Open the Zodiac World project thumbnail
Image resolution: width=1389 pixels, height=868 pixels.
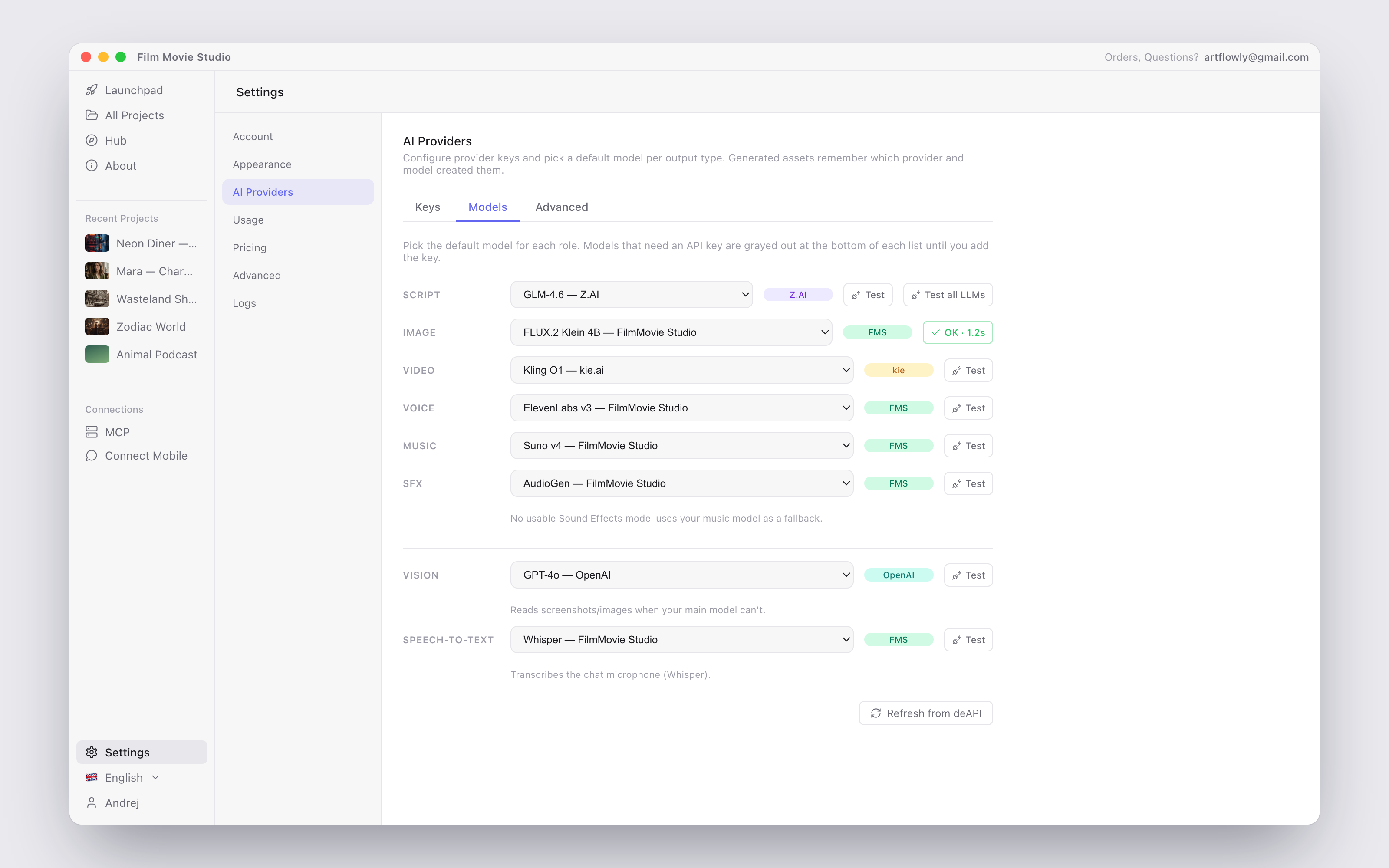97,327
